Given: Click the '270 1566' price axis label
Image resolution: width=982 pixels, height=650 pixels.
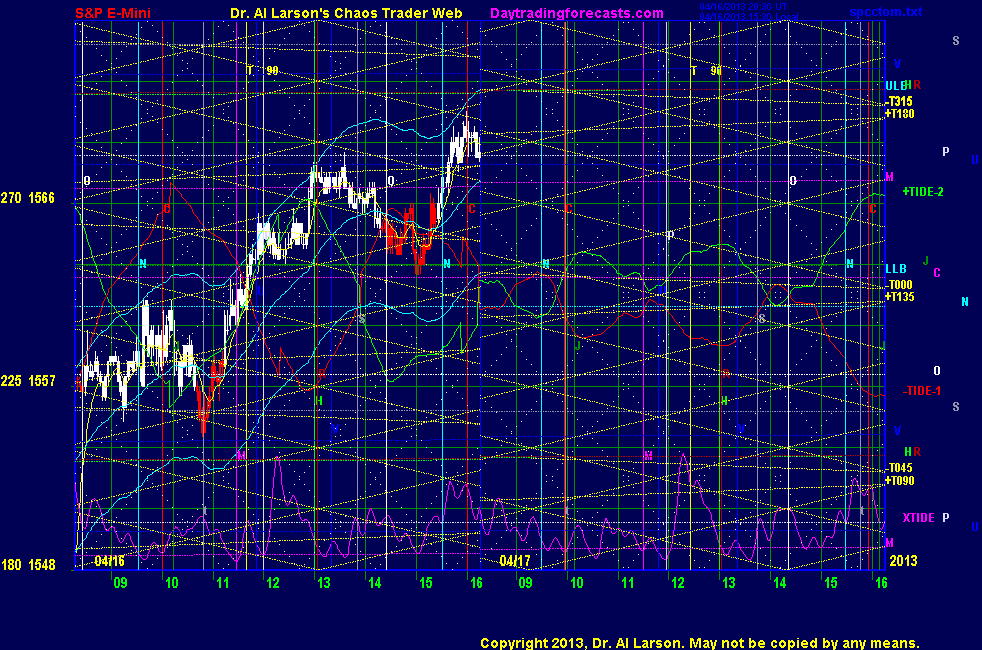Looking at the screenshot, I should (x=28, y=199).
